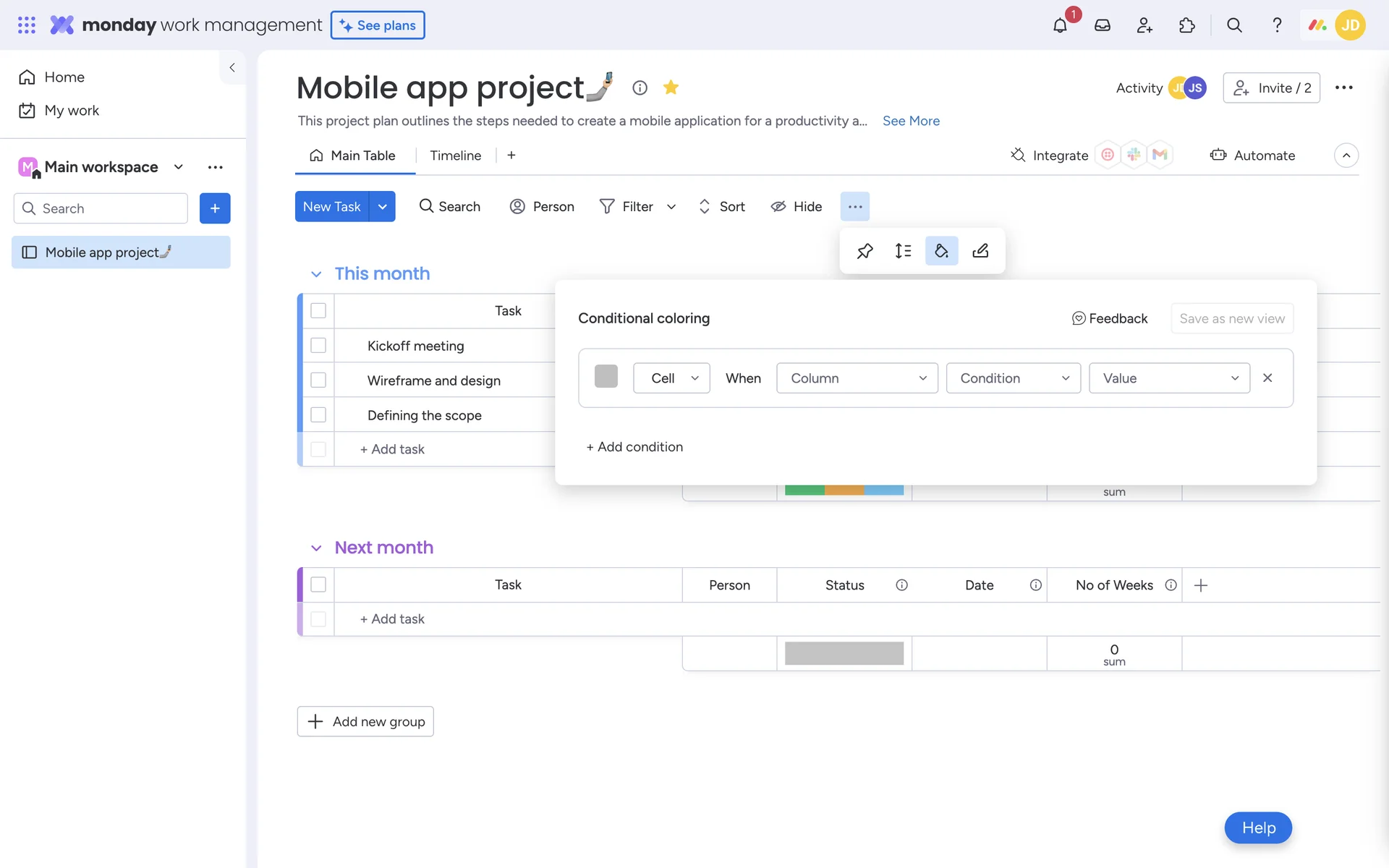Select the Main Table tab
Viewport: 1389px width, 868px height.
click(354, 156)
